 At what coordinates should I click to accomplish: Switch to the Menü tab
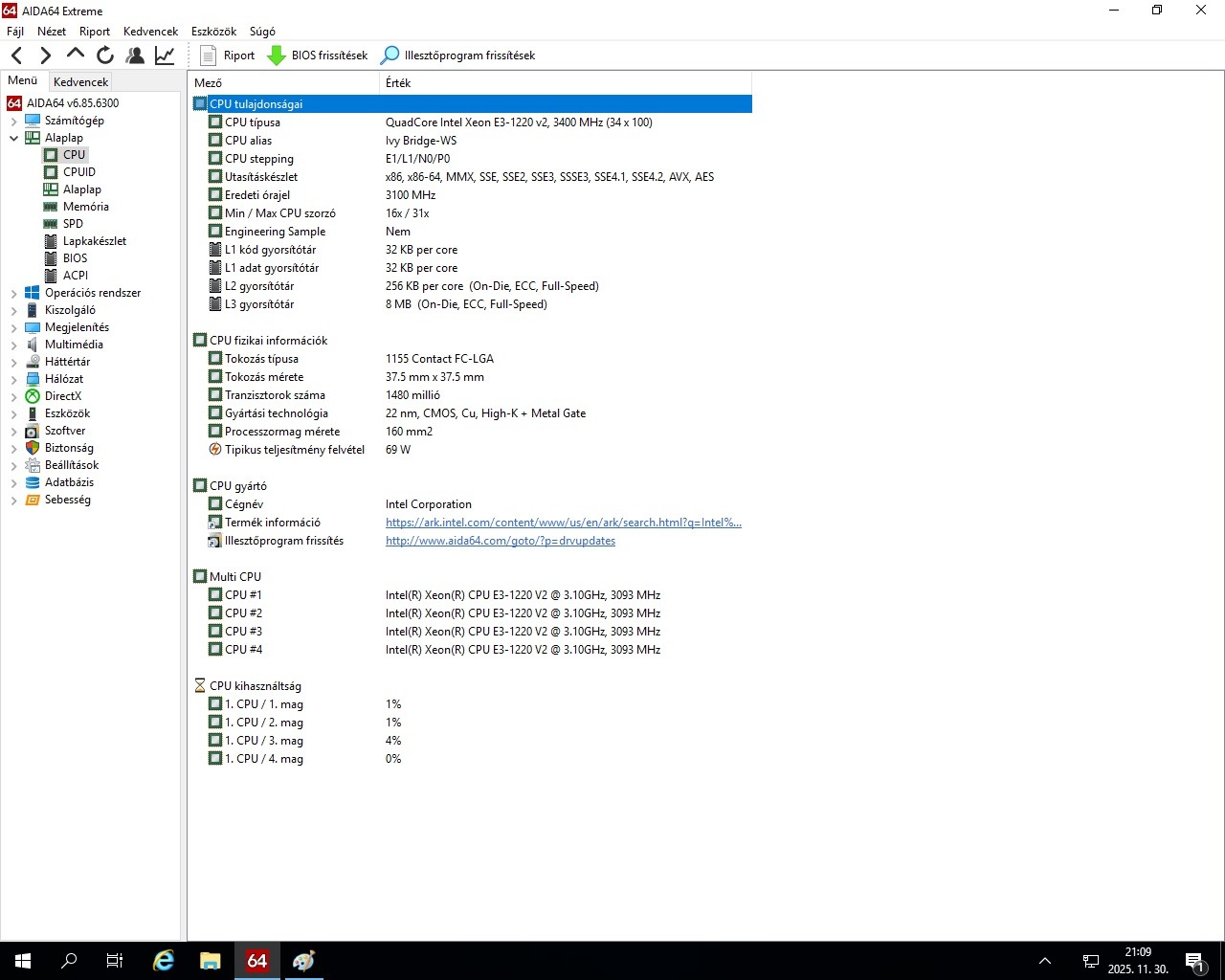point(23,80)
